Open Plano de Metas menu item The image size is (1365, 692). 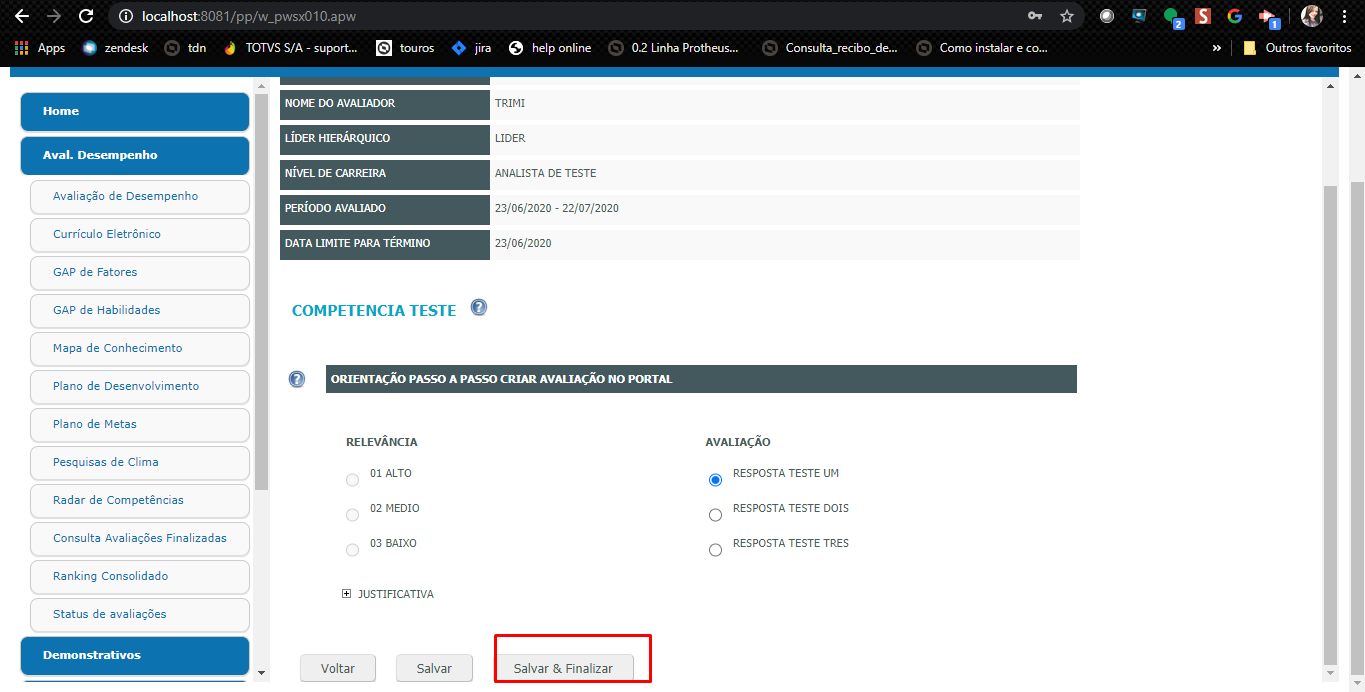[140, 424]
